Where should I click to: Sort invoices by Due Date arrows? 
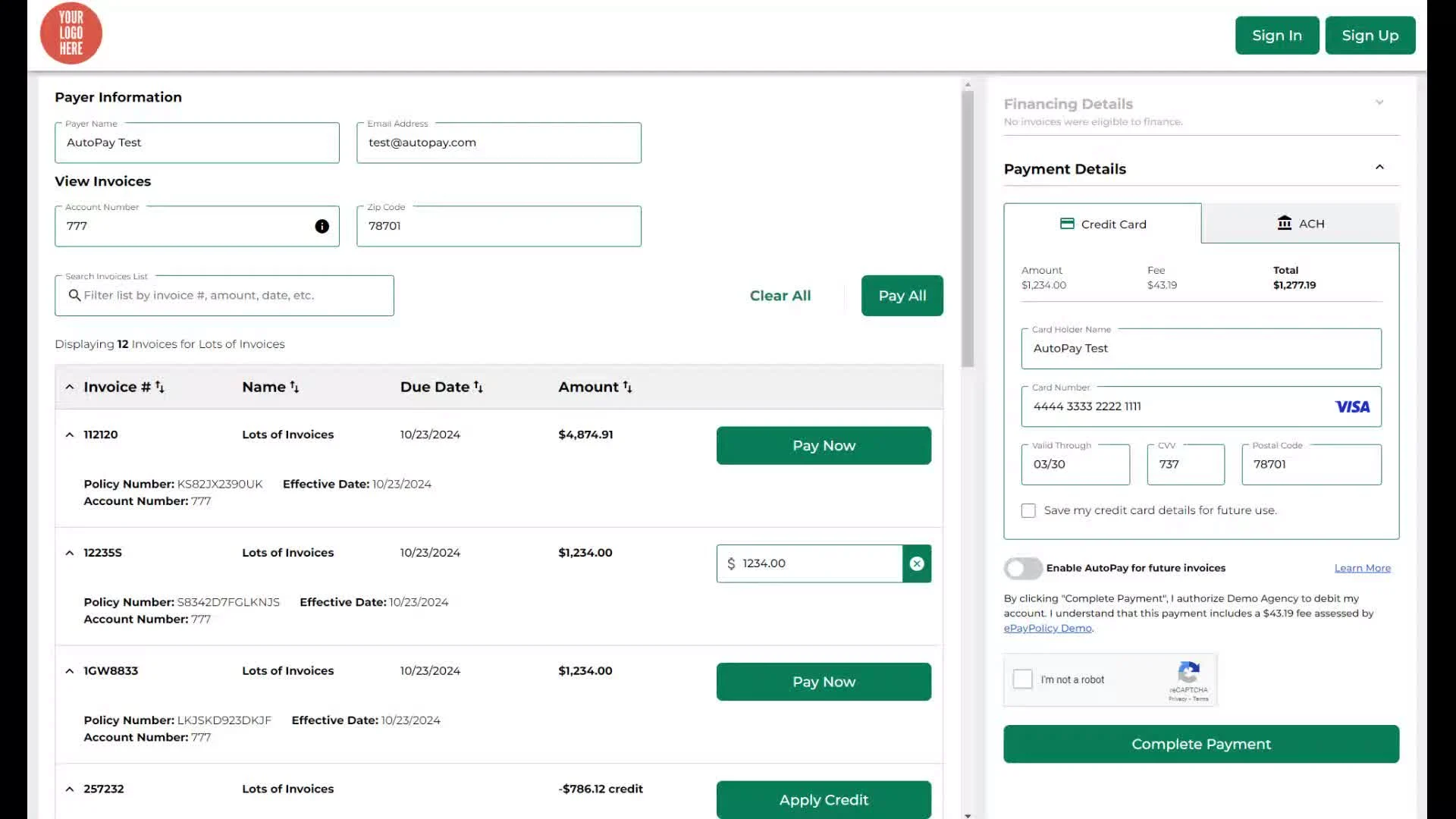coord(478,387)
